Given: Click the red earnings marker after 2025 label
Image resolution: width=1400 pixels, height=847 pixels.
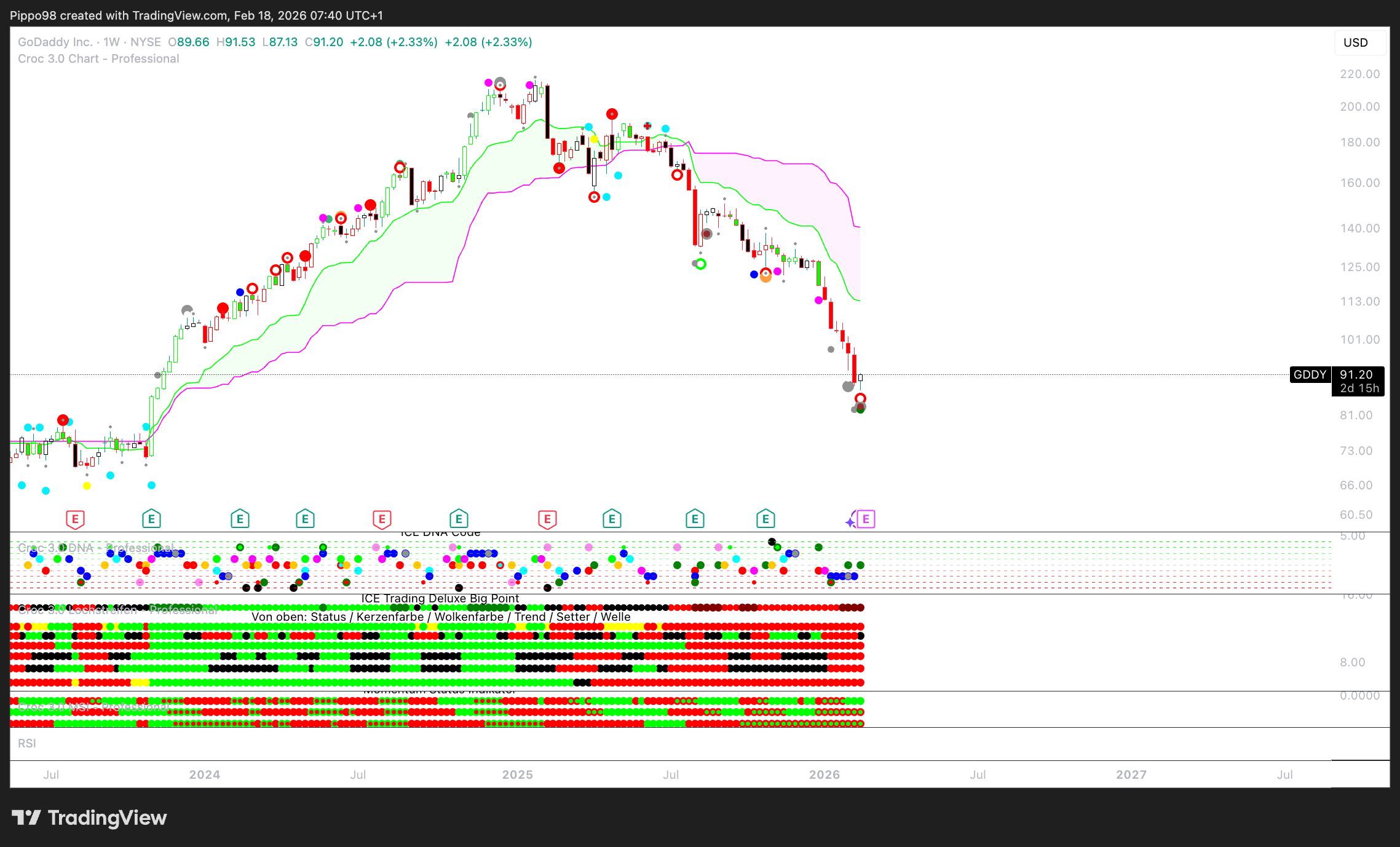Looking at the screenshot, I should pos(547,519).
